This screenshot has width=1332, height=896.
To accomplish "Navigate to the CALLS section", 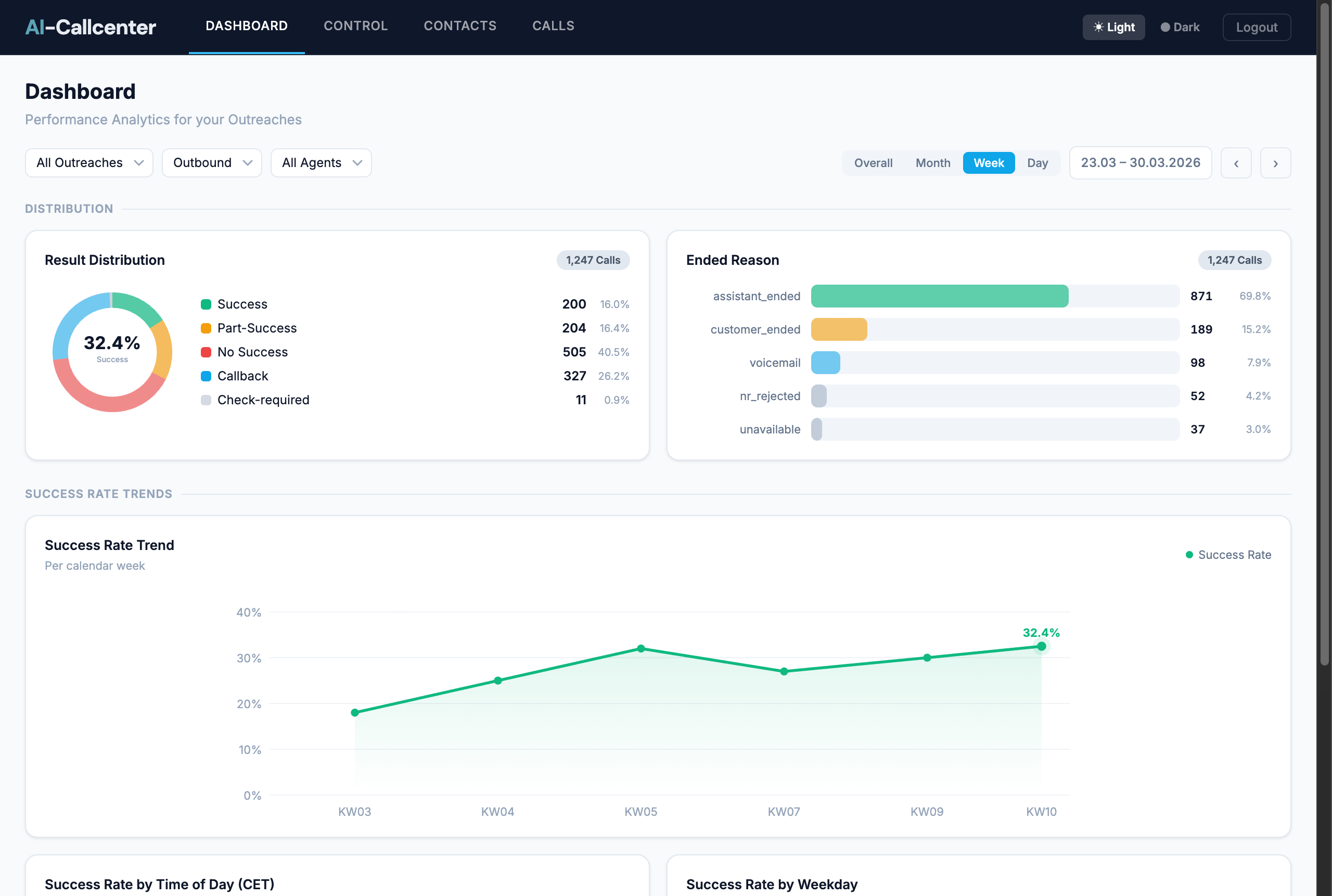I will tap(553, 25).
